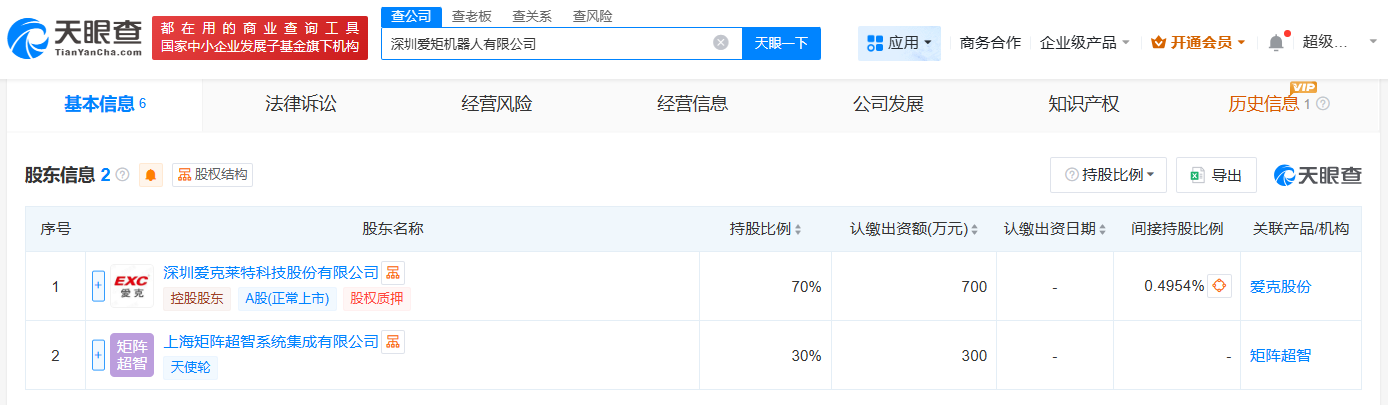Click the EXC 爱克 company logo

pyautogui.click(x=132, y=286)
